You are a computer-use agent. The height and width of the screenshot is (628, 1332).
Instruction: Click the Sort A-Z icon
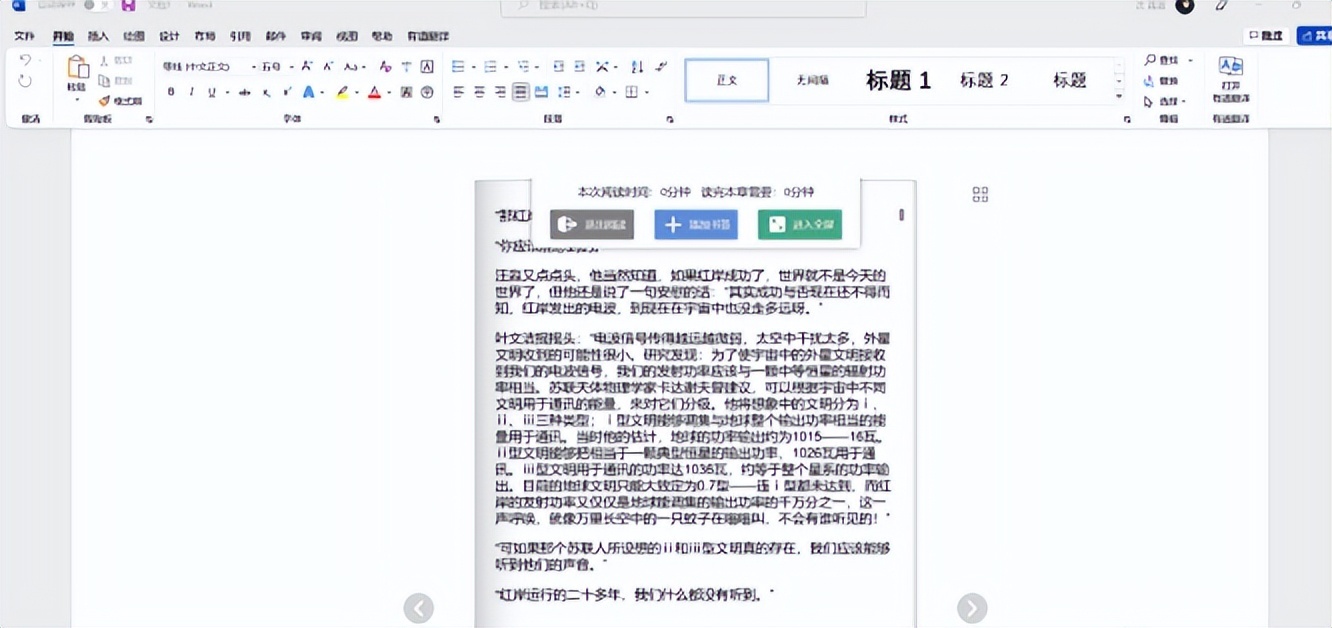637,67
